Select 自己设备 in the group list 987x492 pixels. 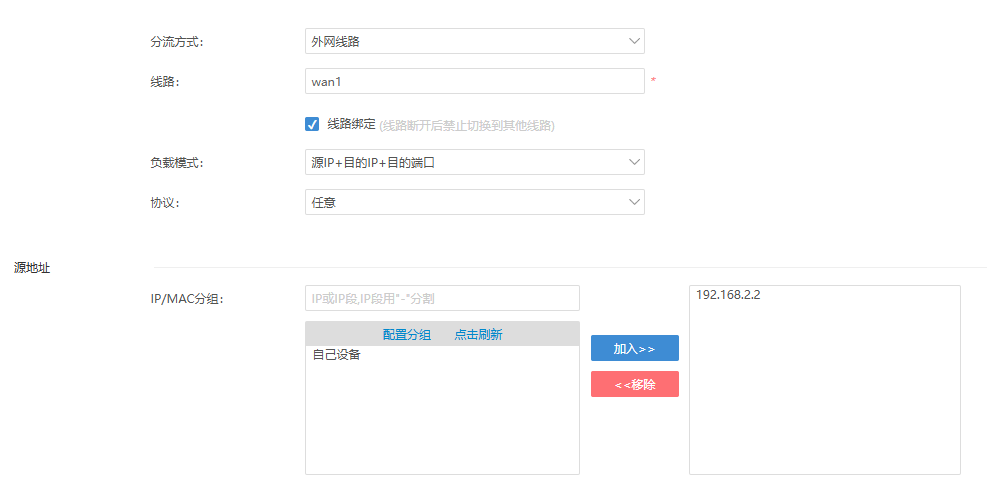(x=337, y=355)
